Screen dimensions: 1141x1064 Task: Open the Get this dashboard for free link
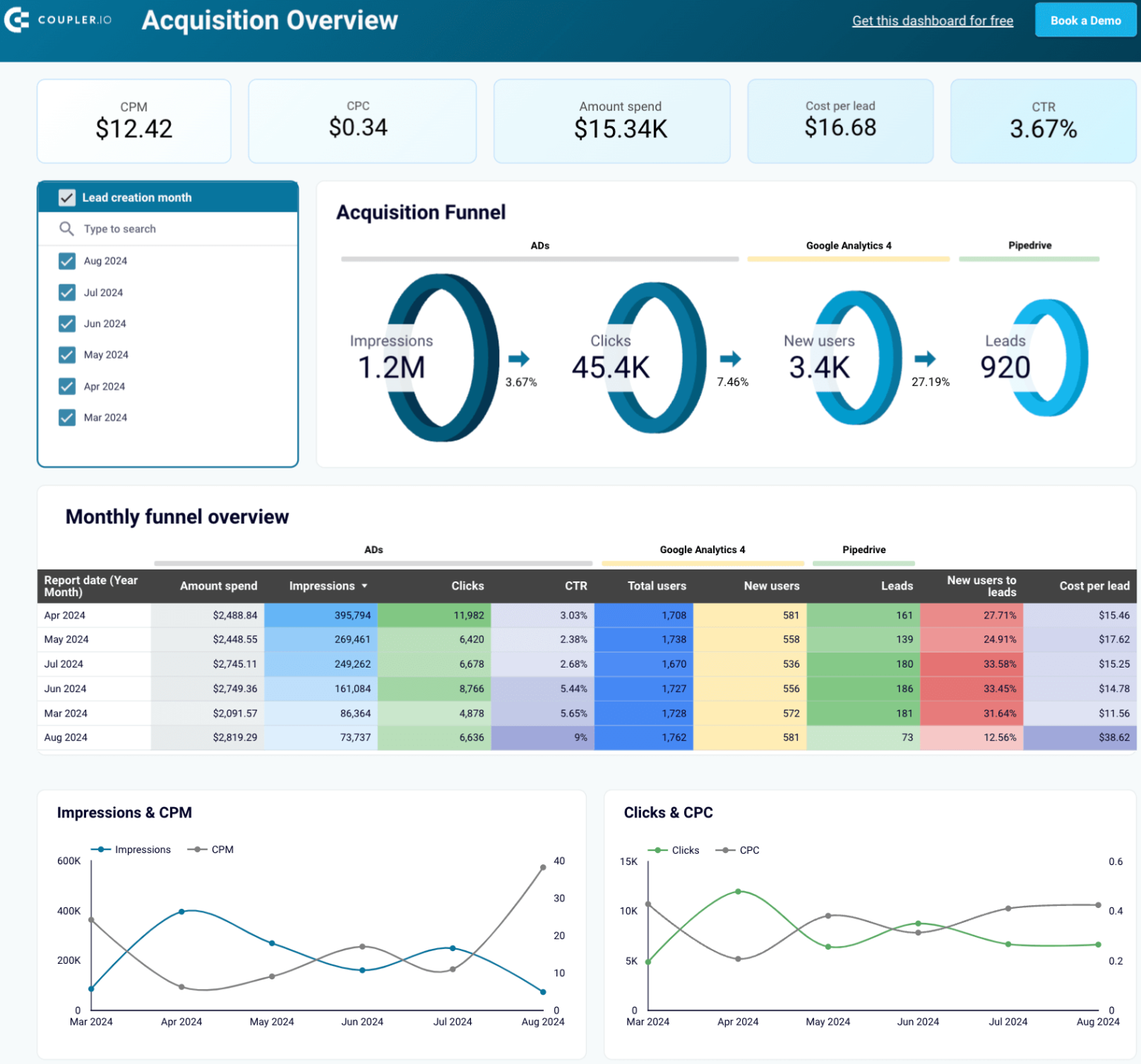pyautogui.click(x=932, y=20)
